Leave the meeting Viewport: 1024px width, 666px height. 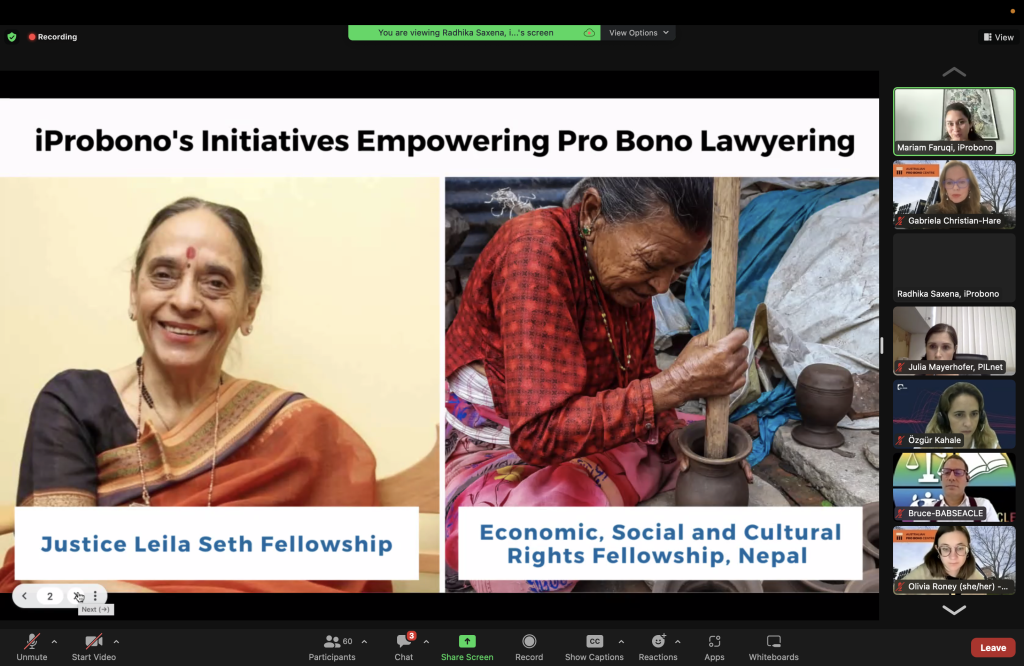point(993,648)
